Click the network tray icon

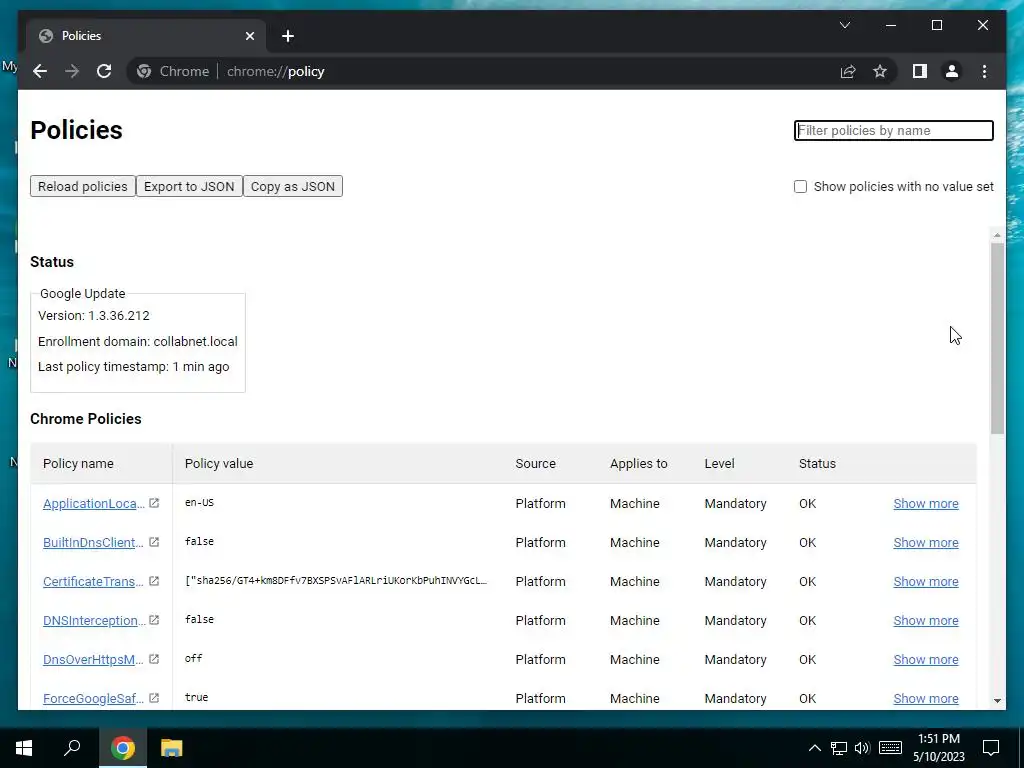(839, 748)
